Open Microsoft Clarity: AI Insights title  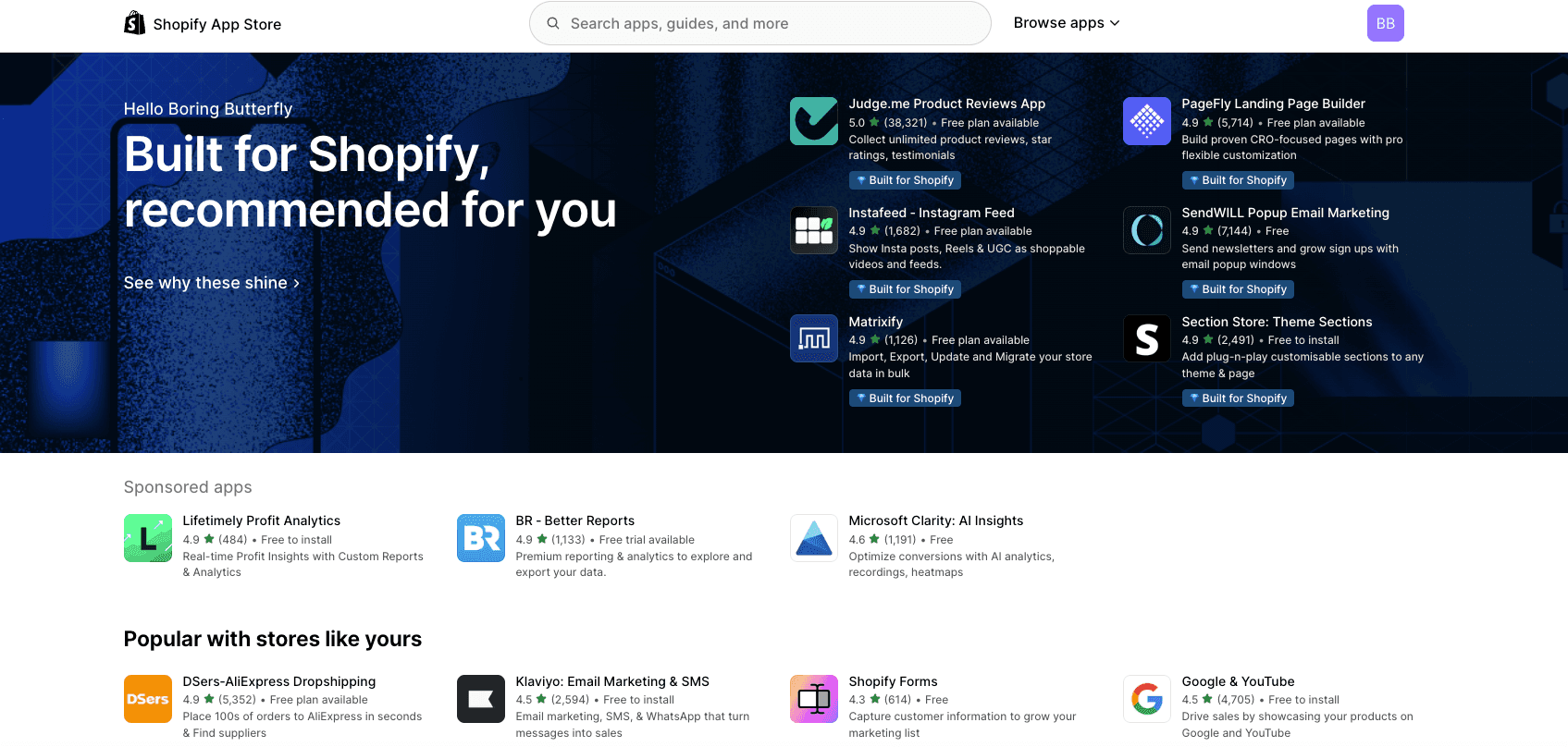point(936,520)
